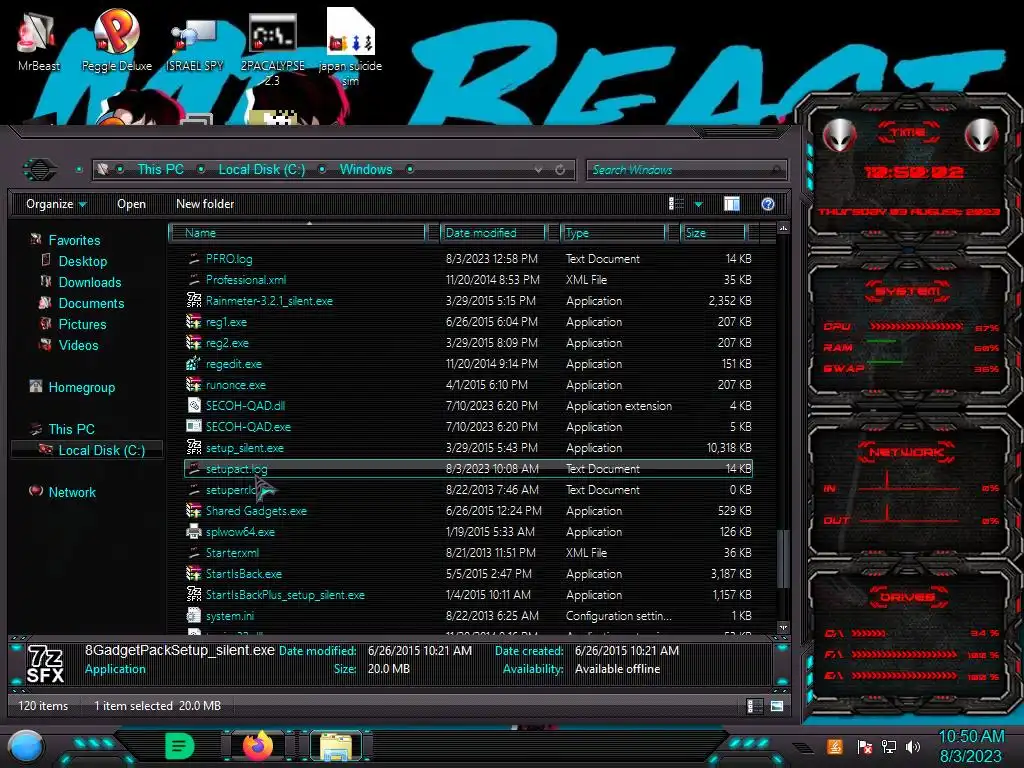Image resolution: width=1024 pixels, height=768 pixels.
Task: Refresh the Windows folder view
Action: (x=560, y=170)
